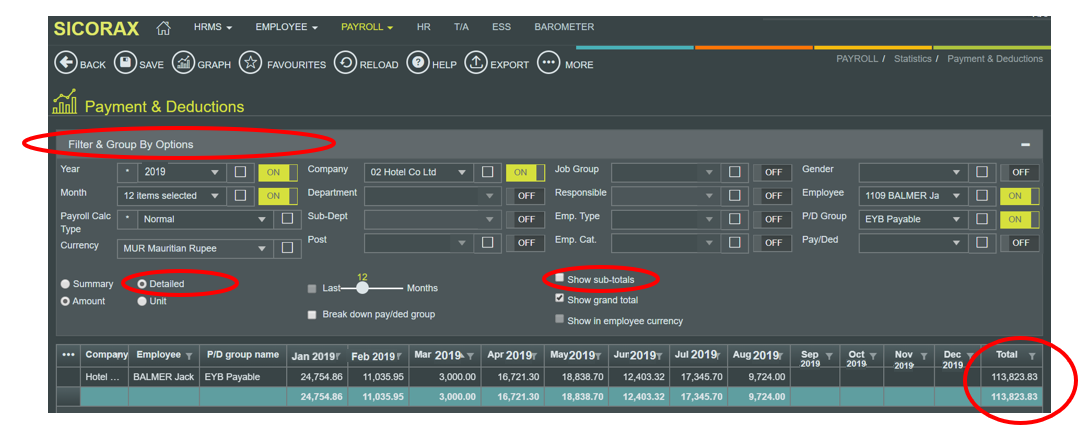Click the Export icon
1091x442 pixels.
(x=477, y=63)
